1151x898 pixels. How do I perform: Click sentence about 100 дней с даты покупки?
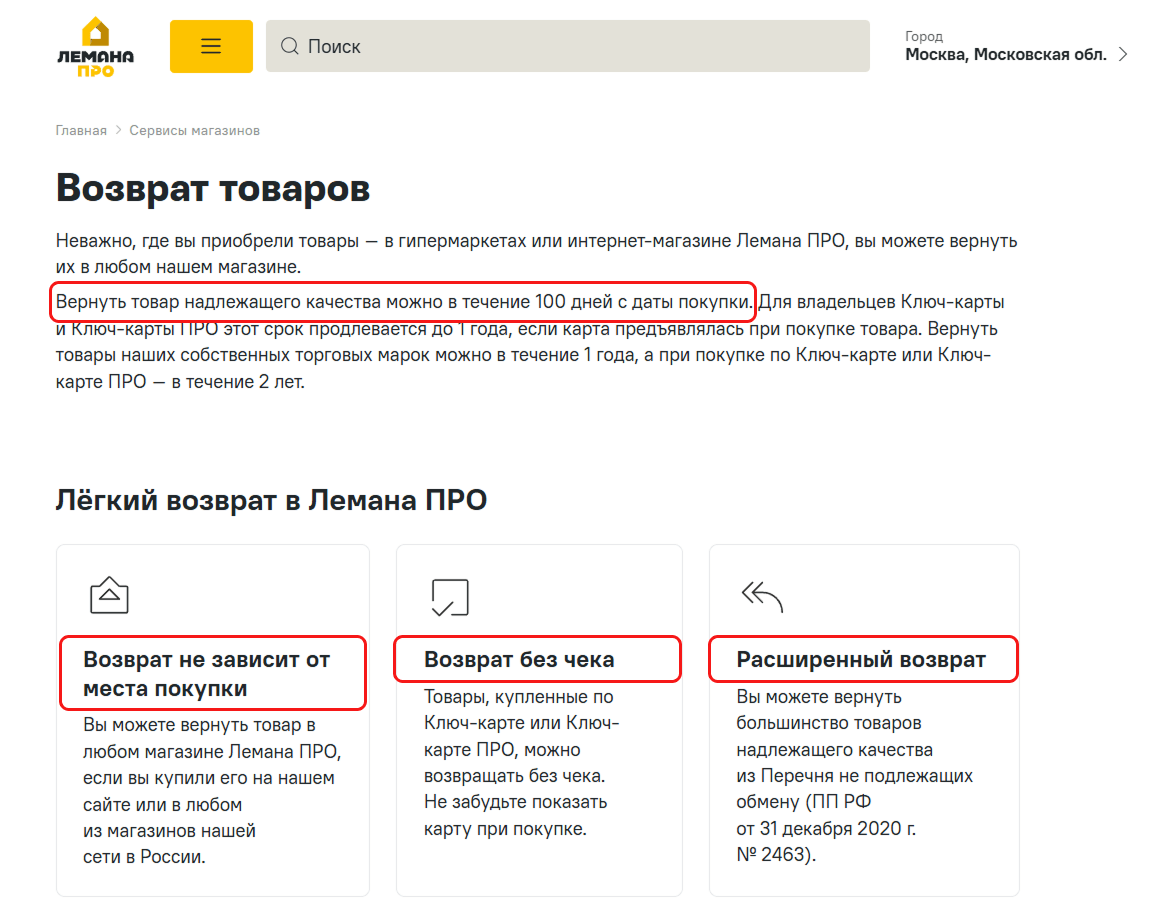click(x=404, y=302)
